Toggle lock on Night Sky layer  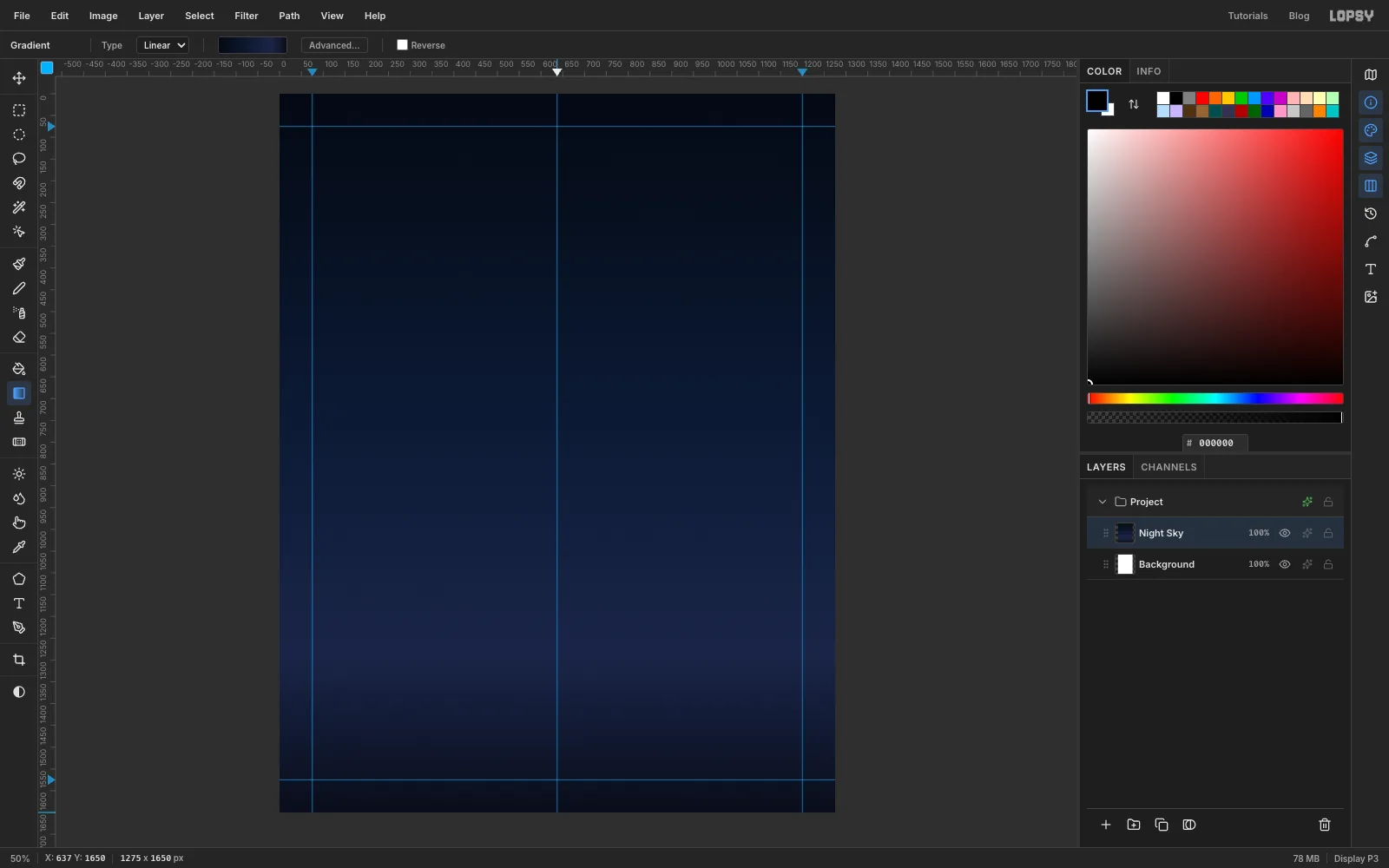click(1328, 533)
